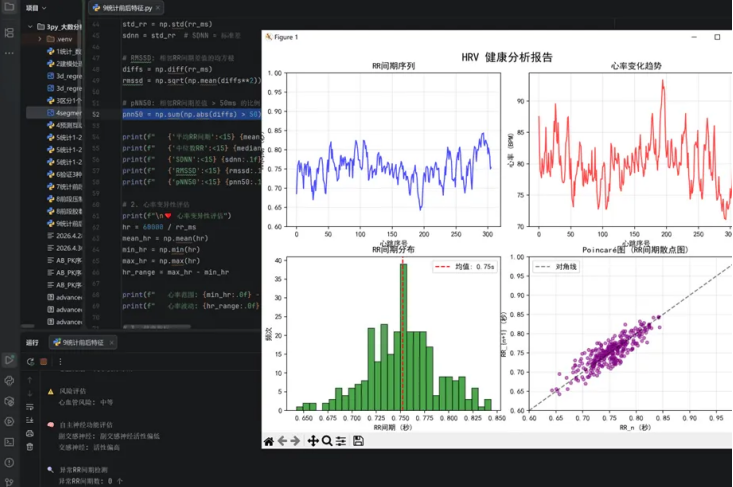
Task: Go forward to the next view in the figure toolbar
Action: [x=295, y=441]
